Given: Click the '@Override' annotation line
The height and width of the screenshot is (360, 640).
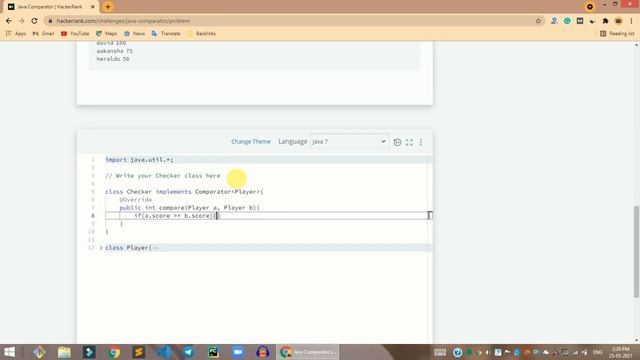Looking at the screenshot, I should pos(136,200).
